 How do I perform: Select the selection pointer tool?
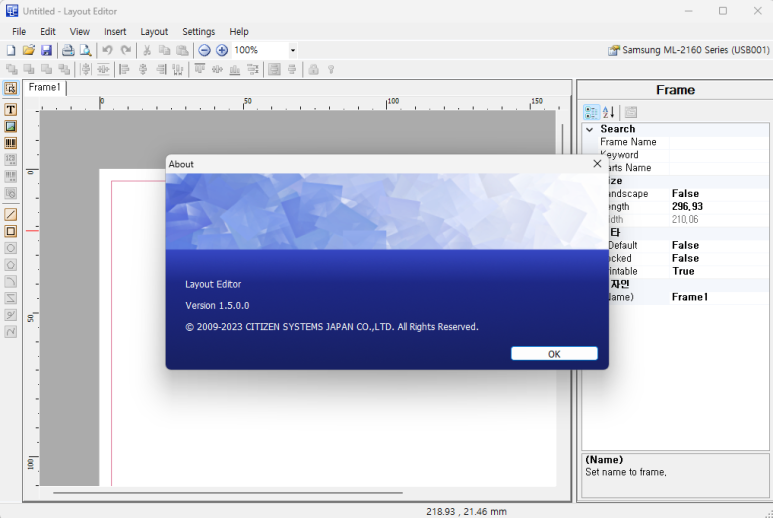(x=11, y=88)
